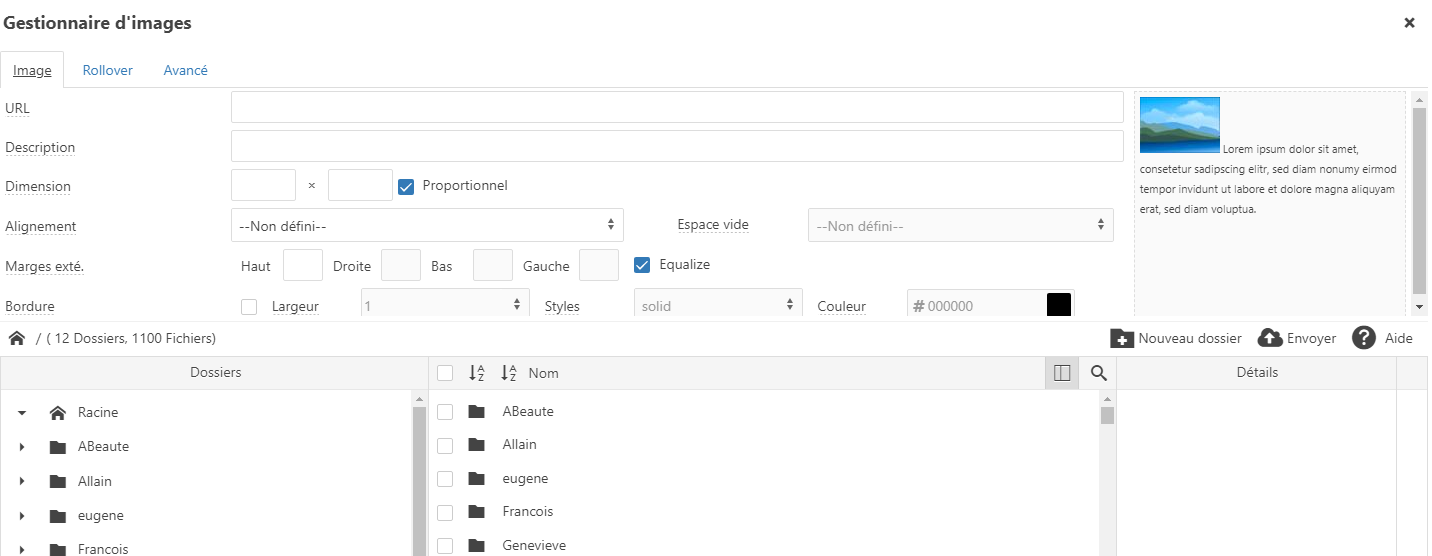Open the Alignement dropdown

(x=427, y=226)
